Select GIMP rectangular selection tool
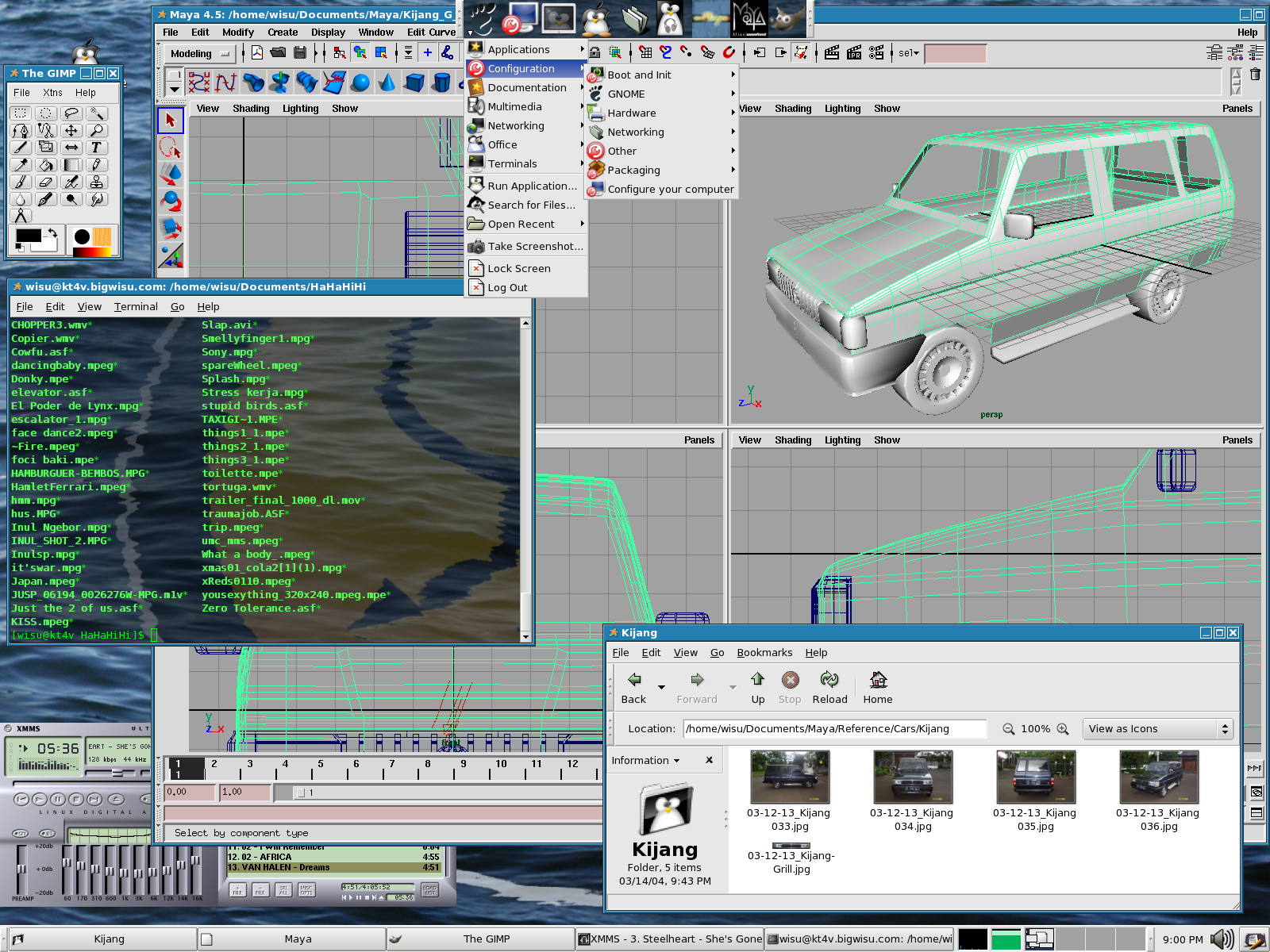 [x=21, y=113]
